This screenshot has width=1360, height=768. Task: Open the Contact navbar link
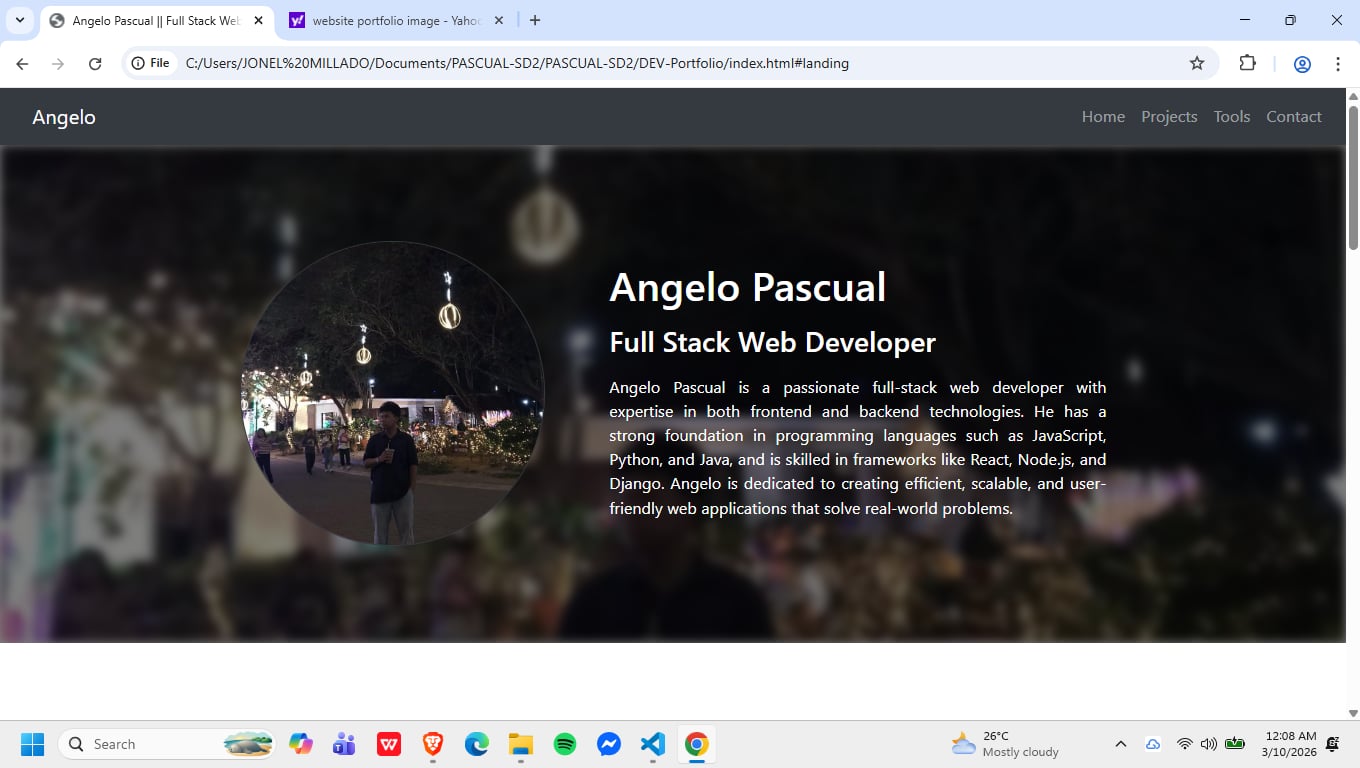[x=1293, y=117]
